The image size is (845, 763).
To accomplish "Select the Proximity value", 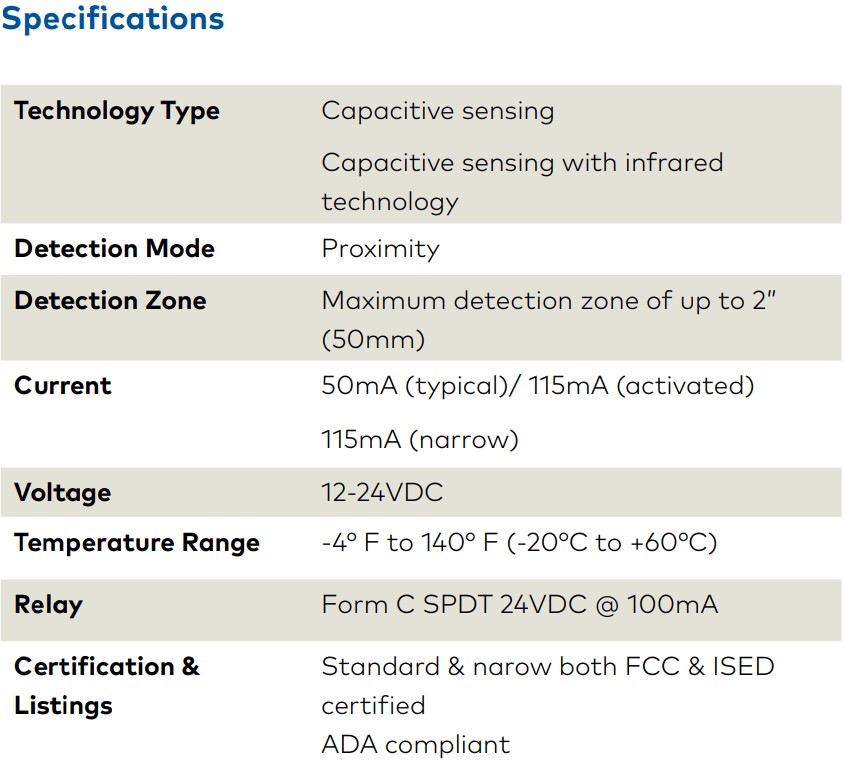I will 380,249.
